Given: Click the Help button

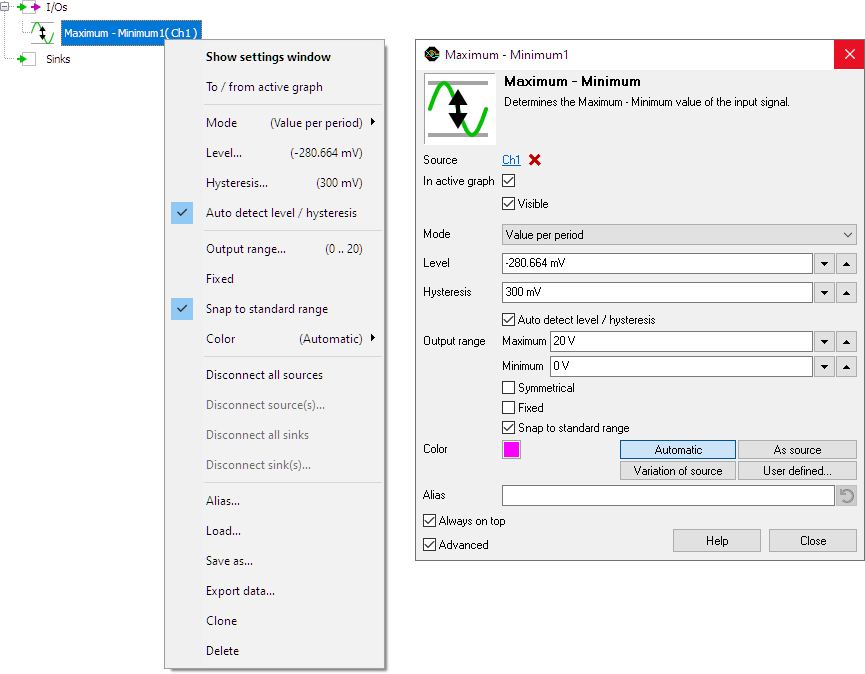Looking at the screenshot, I should coord(717,541).
